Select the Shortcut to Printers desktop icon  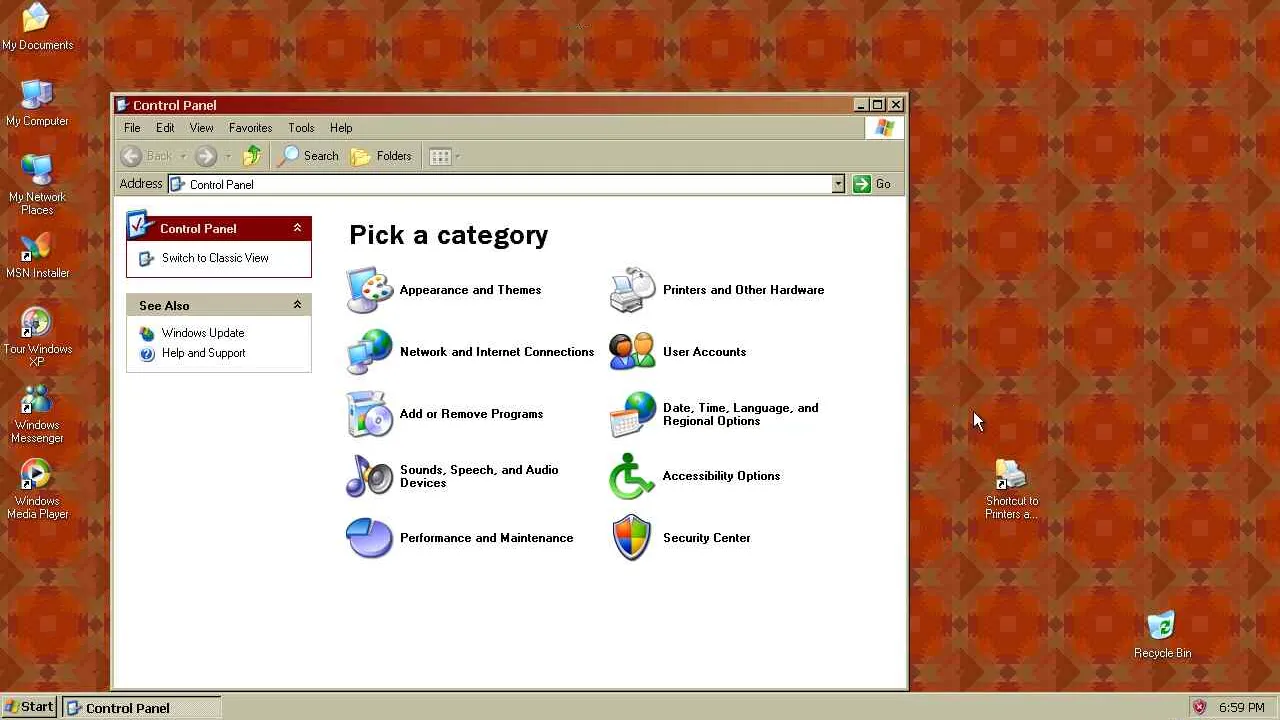1011,489
